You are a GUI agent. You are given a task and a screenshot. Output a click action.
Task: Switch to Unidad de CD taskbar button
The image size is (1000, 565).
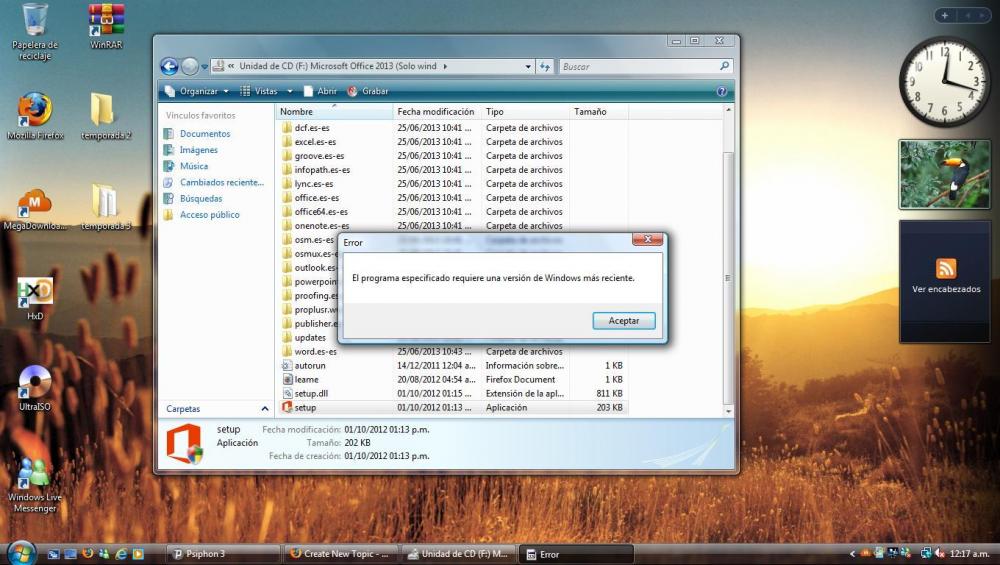click(x=459, y=554)
